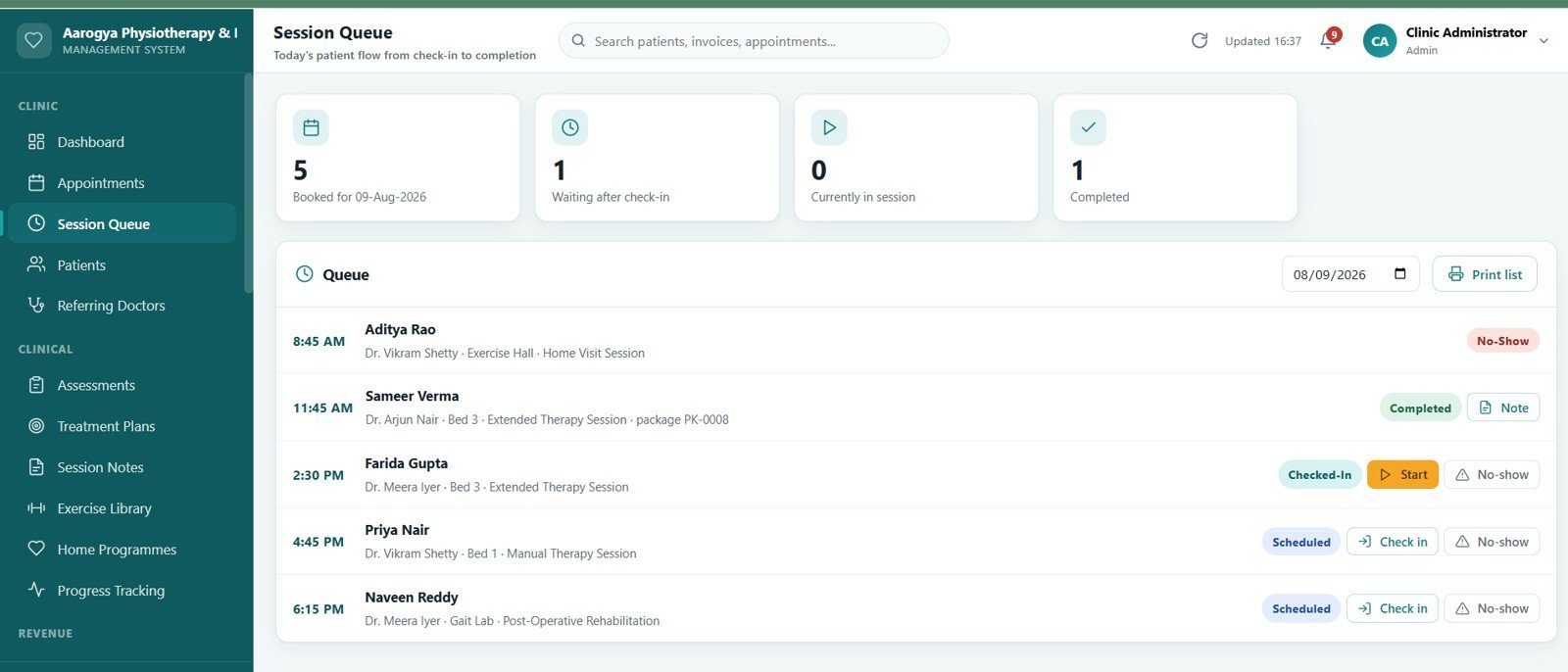Click patient name Farida Gupta

point(406,463)
